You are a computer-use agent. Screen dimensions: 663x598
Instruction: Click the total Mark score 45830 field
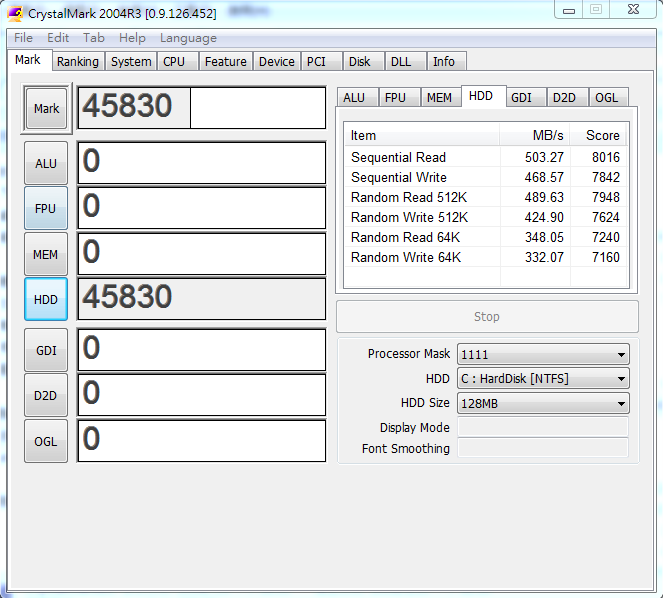(202, 108)
